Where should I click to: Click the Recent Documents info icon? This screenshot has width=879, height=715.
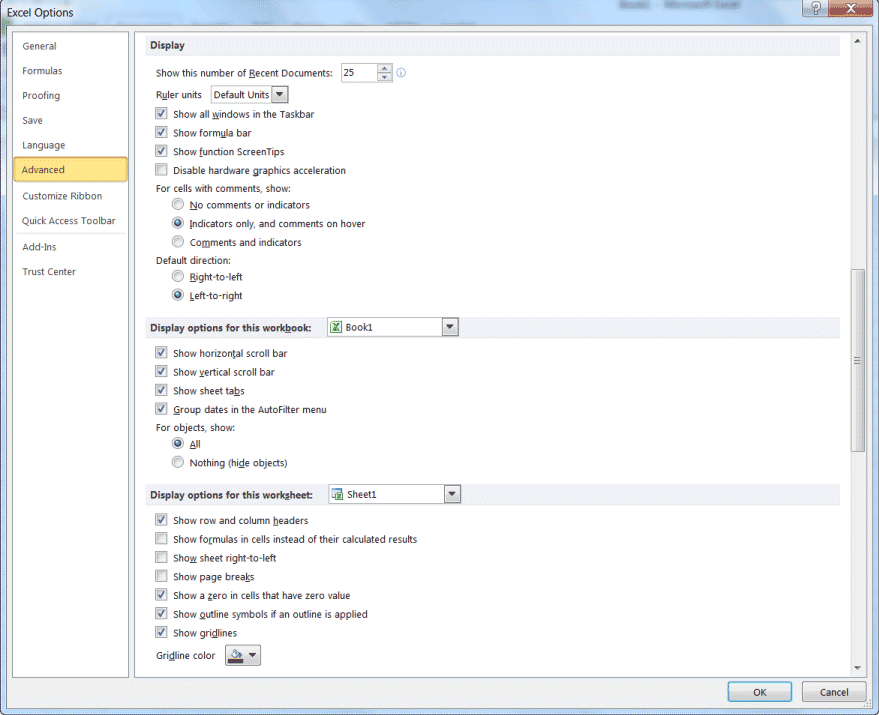click(x=401, y=73)
